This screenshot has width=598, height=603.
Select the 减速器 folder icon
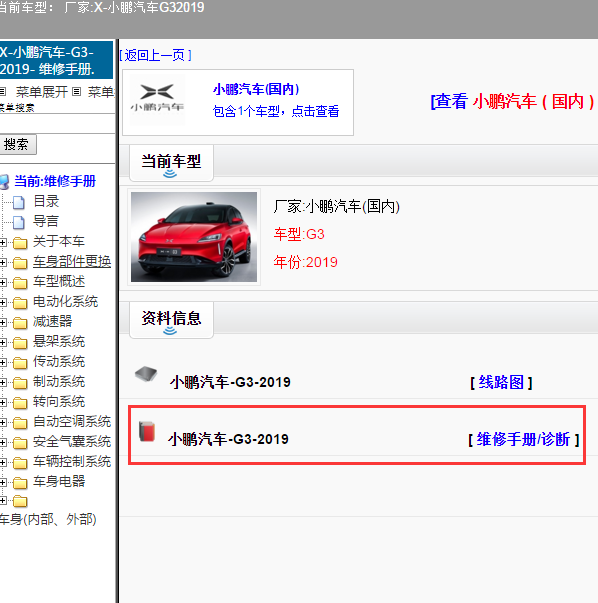(x=20, y=322)
